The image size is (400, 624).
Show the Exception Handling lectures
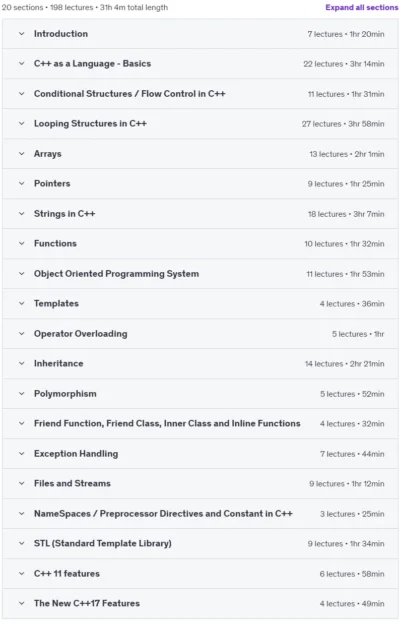(x=200, y=454)
